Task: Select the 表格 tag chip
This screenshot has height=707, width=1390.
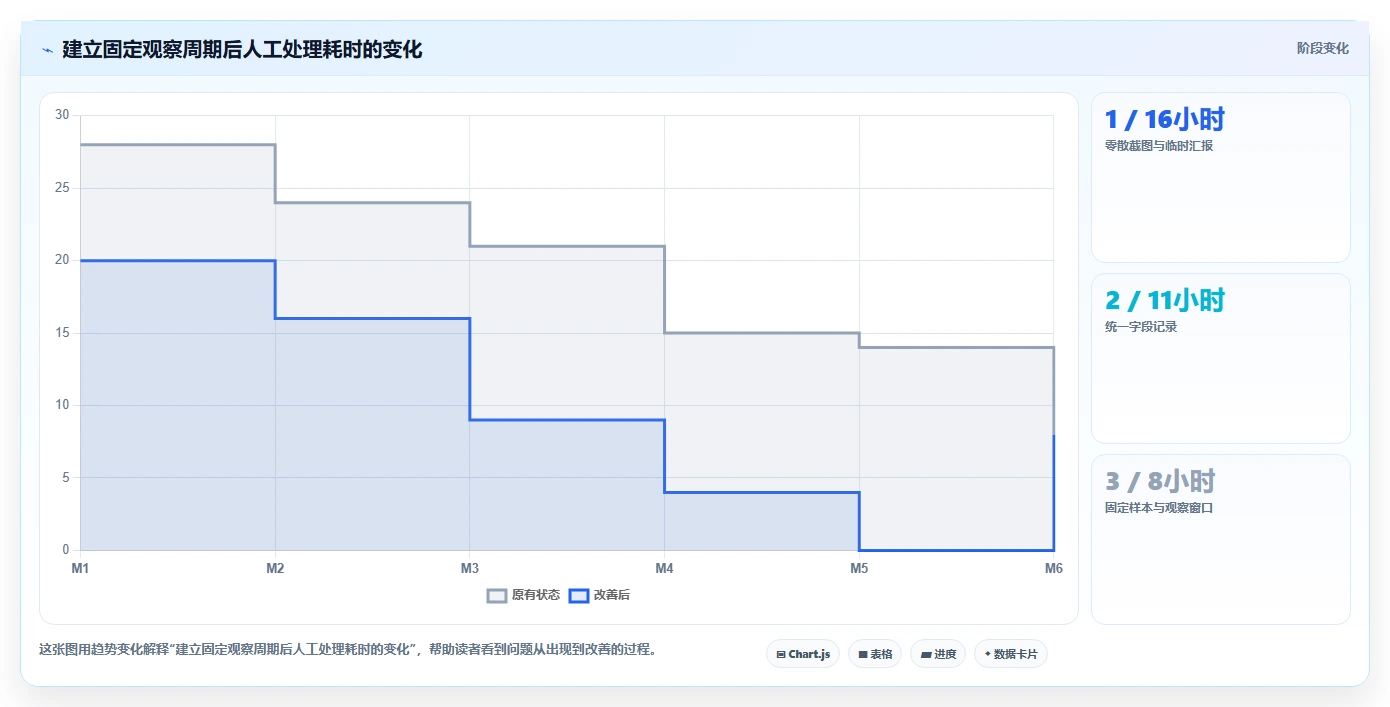Action: pyautogui.click(x=875, y=654)
